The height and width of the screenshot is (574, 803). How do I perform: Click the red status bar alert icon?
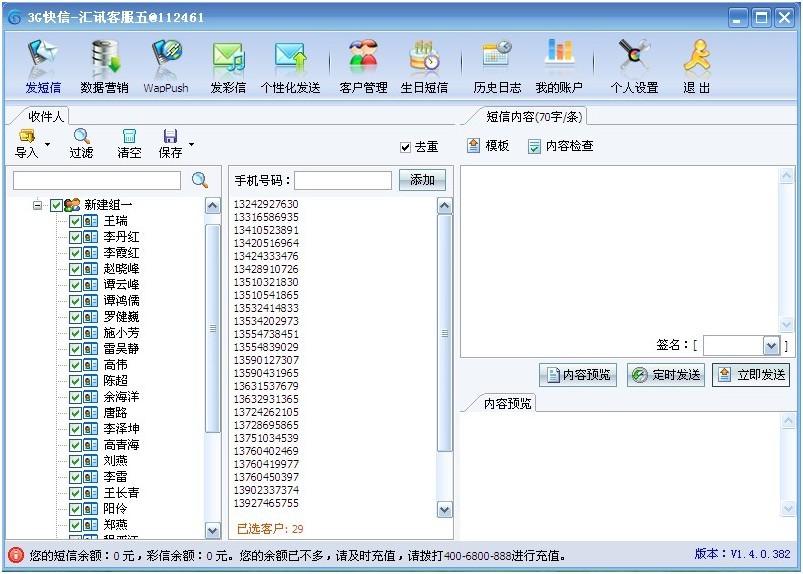point(16,555)
